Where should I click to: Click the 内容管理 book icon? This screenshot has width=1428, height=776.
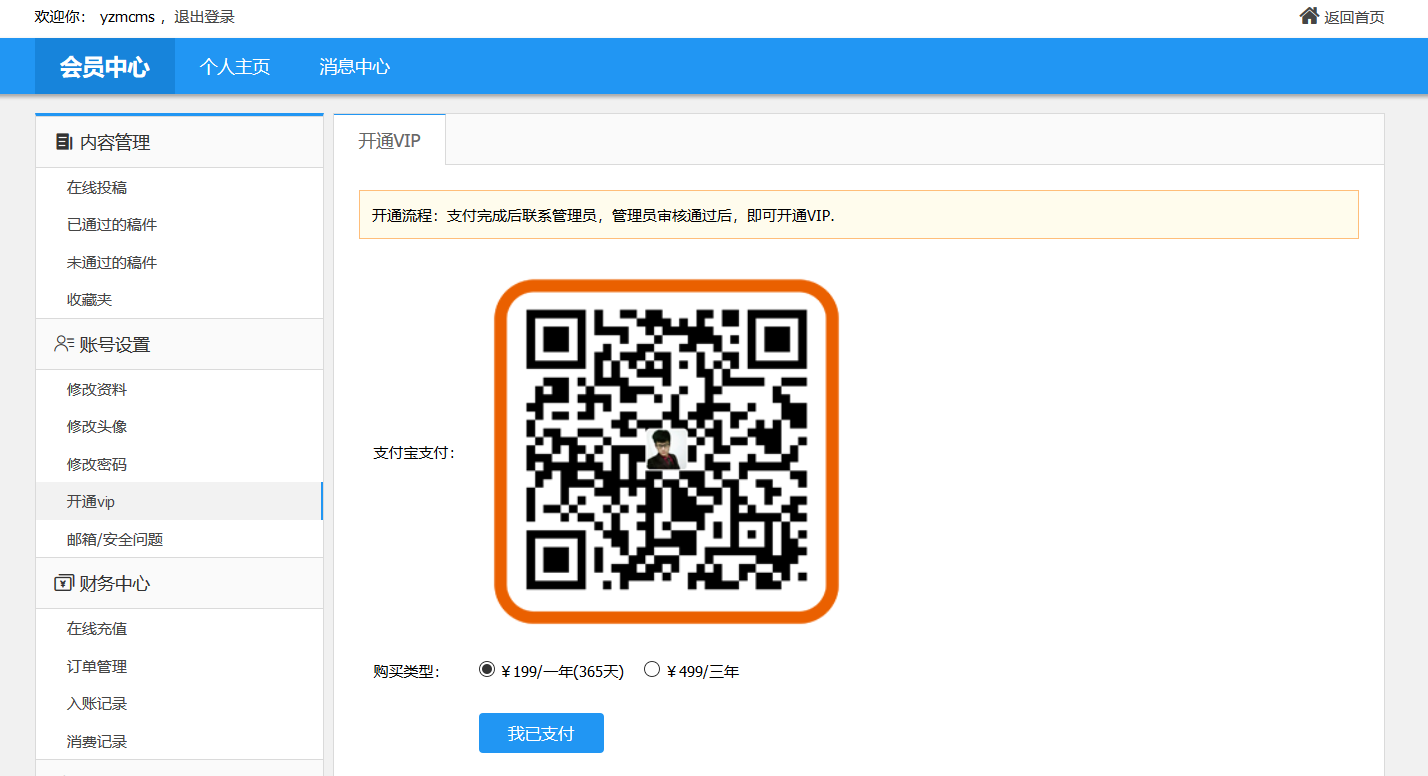(x=64, y=142)
